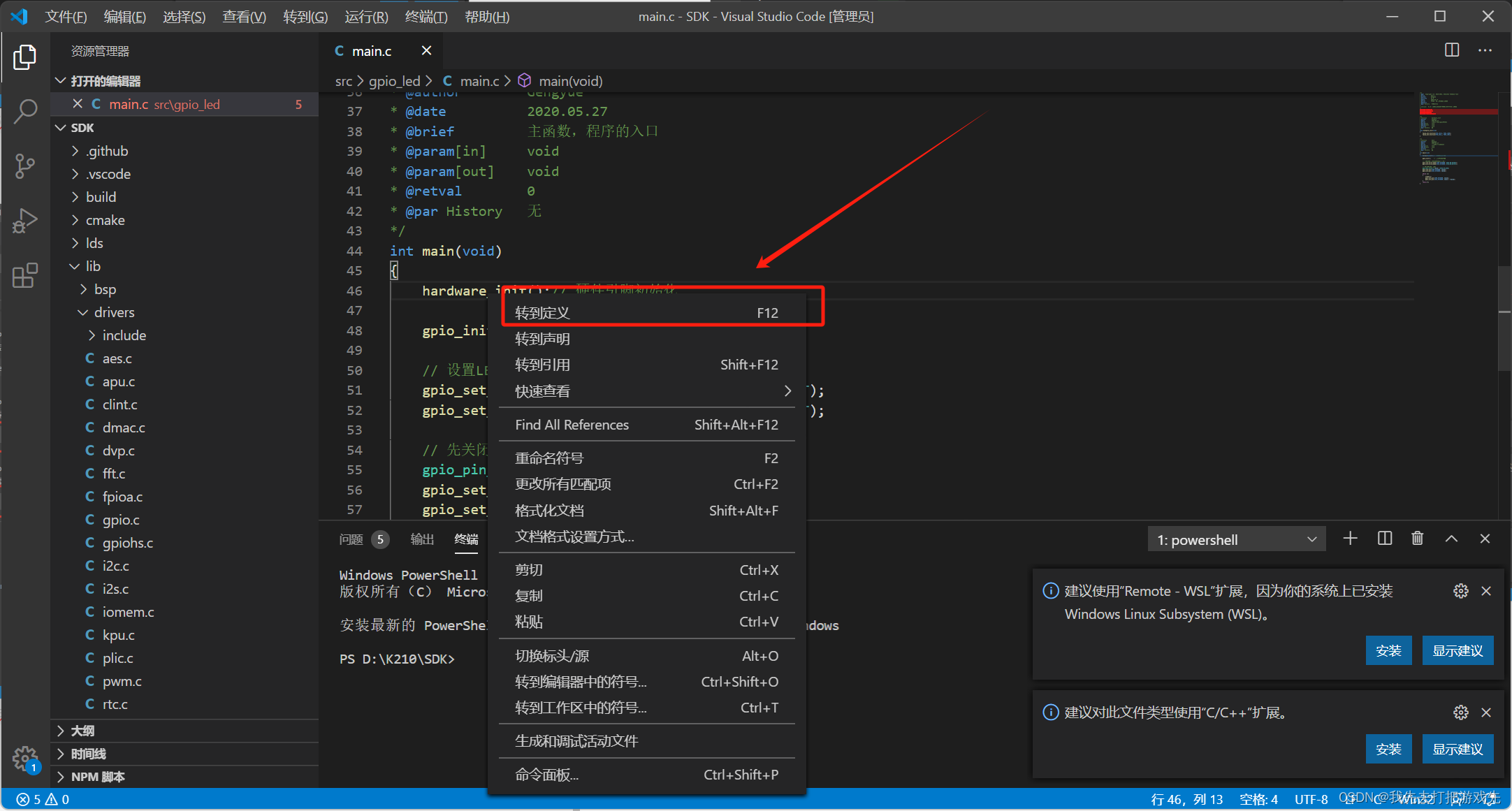Open the 终端(T) menu
The width and height of the screenshot is (1512, 811).
click(426, 16)
